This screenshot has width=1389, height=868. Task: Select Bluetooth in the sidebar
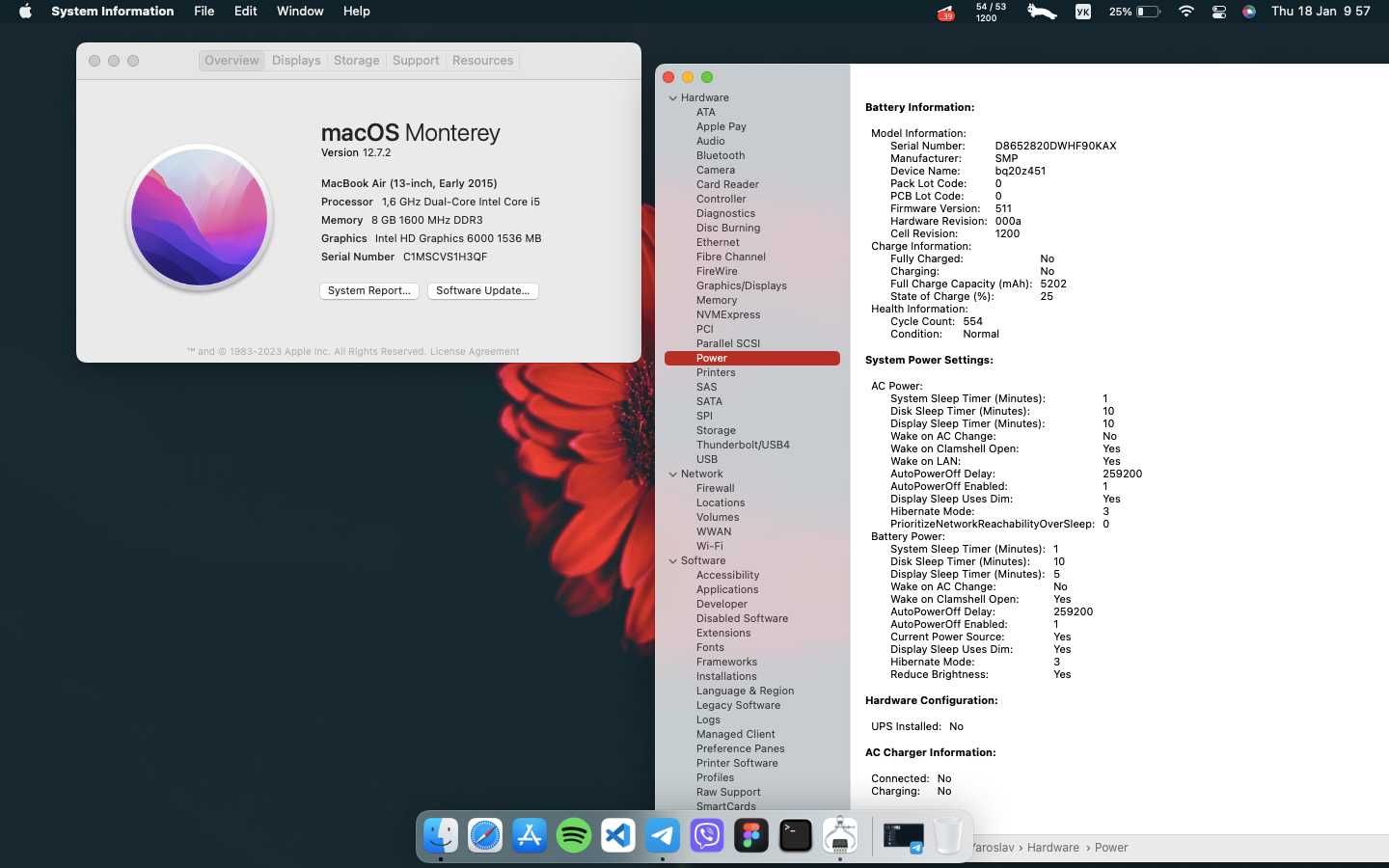(x=721, y=155)
